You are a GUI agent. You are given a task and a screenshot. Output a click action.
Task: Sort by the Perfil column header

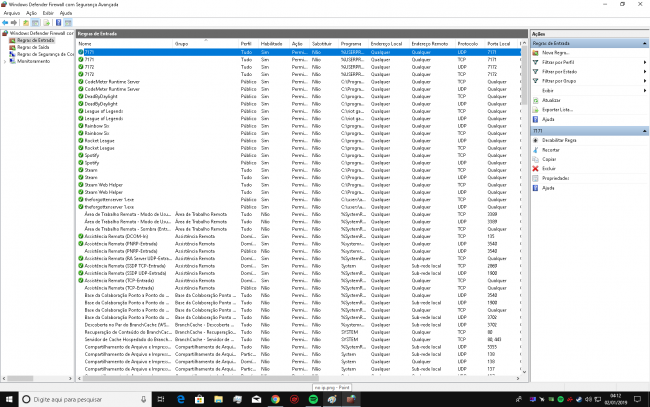point(248,44)
